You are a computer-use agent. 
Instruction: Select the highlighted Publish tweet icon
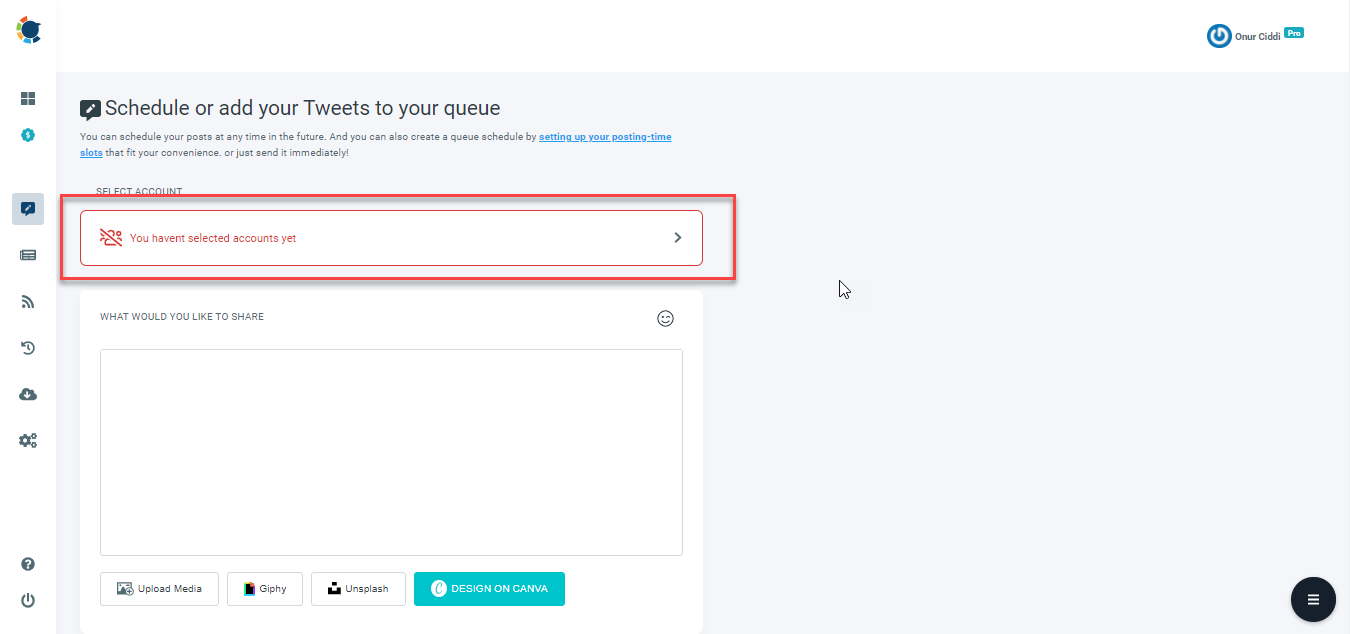click(x=28, y=209)
